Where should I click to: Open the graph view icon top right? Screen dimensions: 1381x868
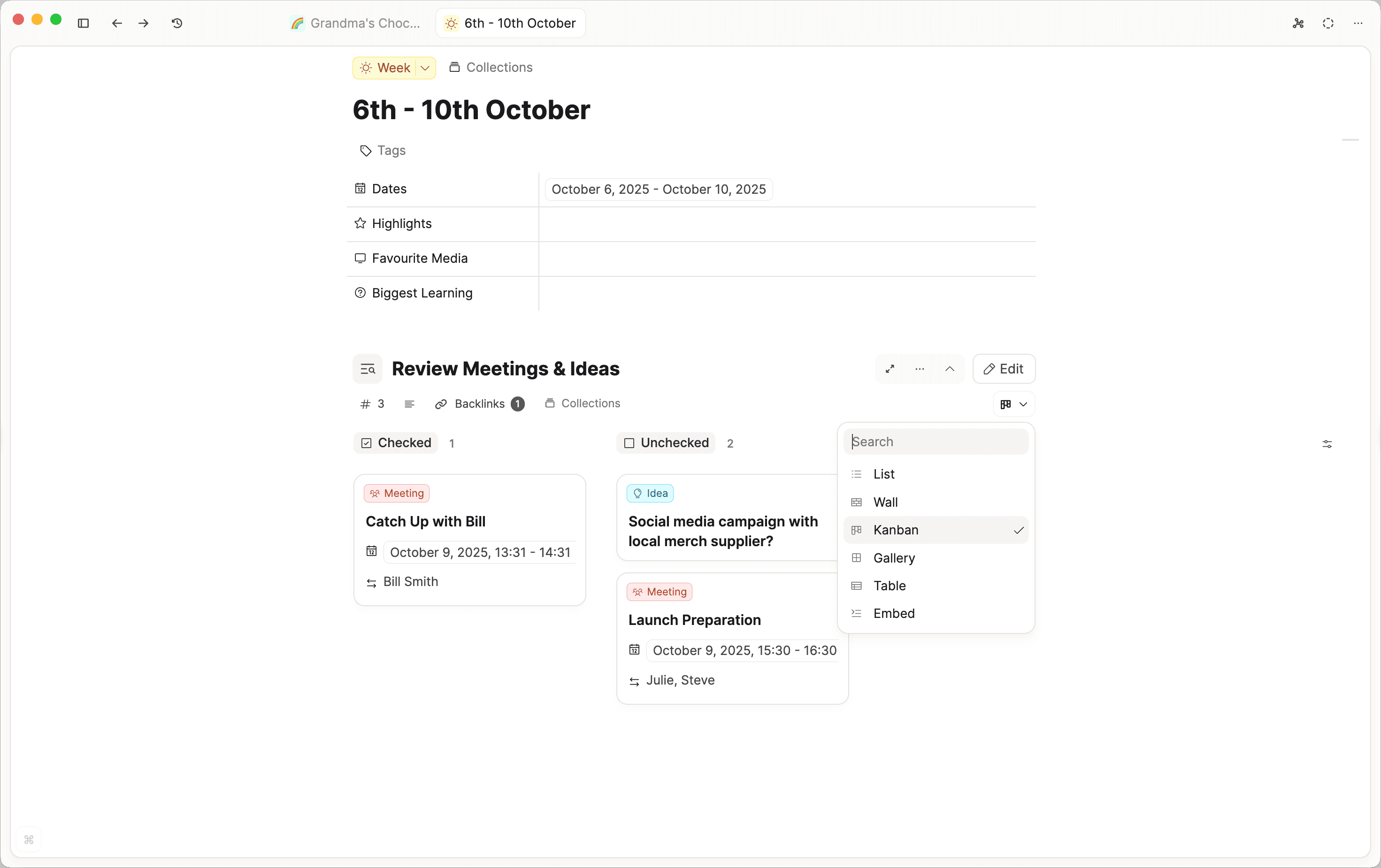click(x=1298, y=23)
